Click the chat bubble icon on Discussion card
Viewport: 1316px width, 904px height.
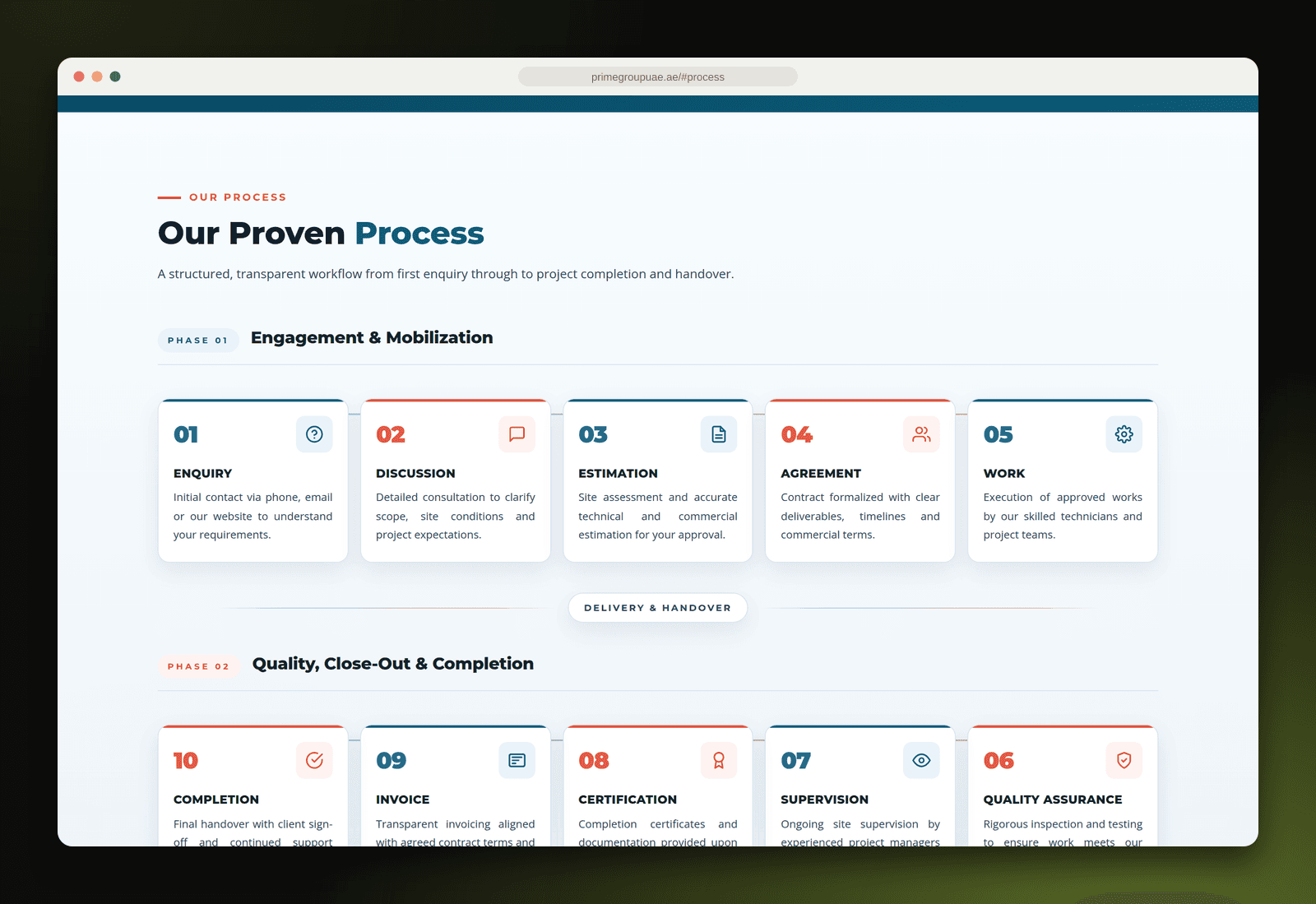pos(517,434)
